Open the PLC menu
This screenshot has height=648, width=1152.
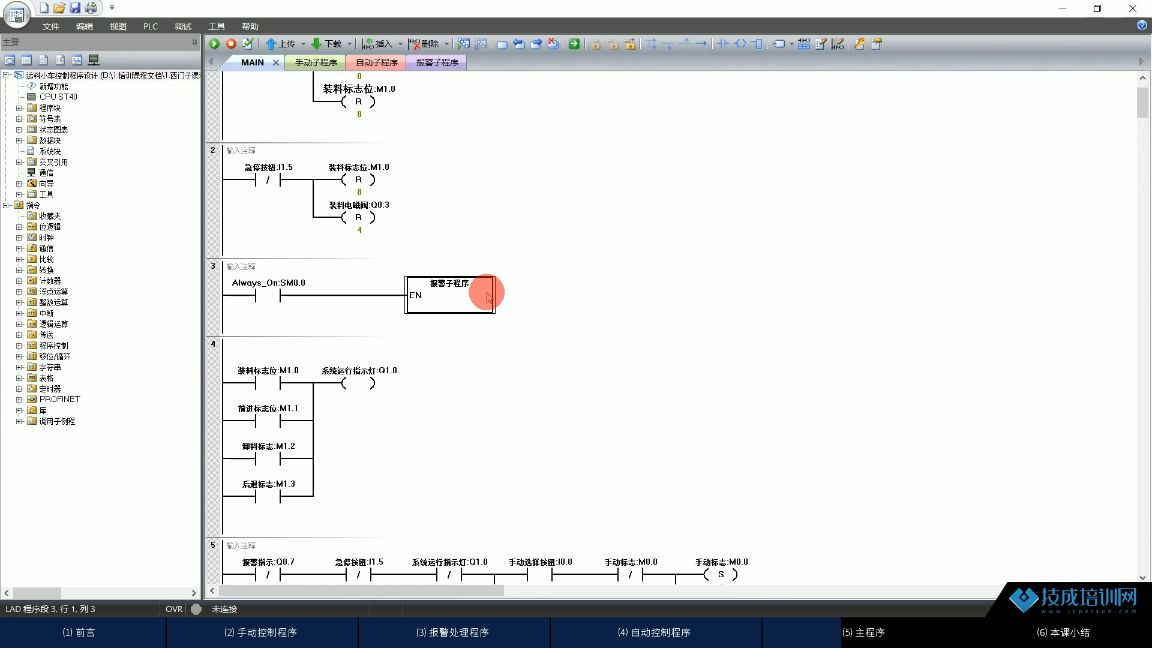click(x=151, y=26)
